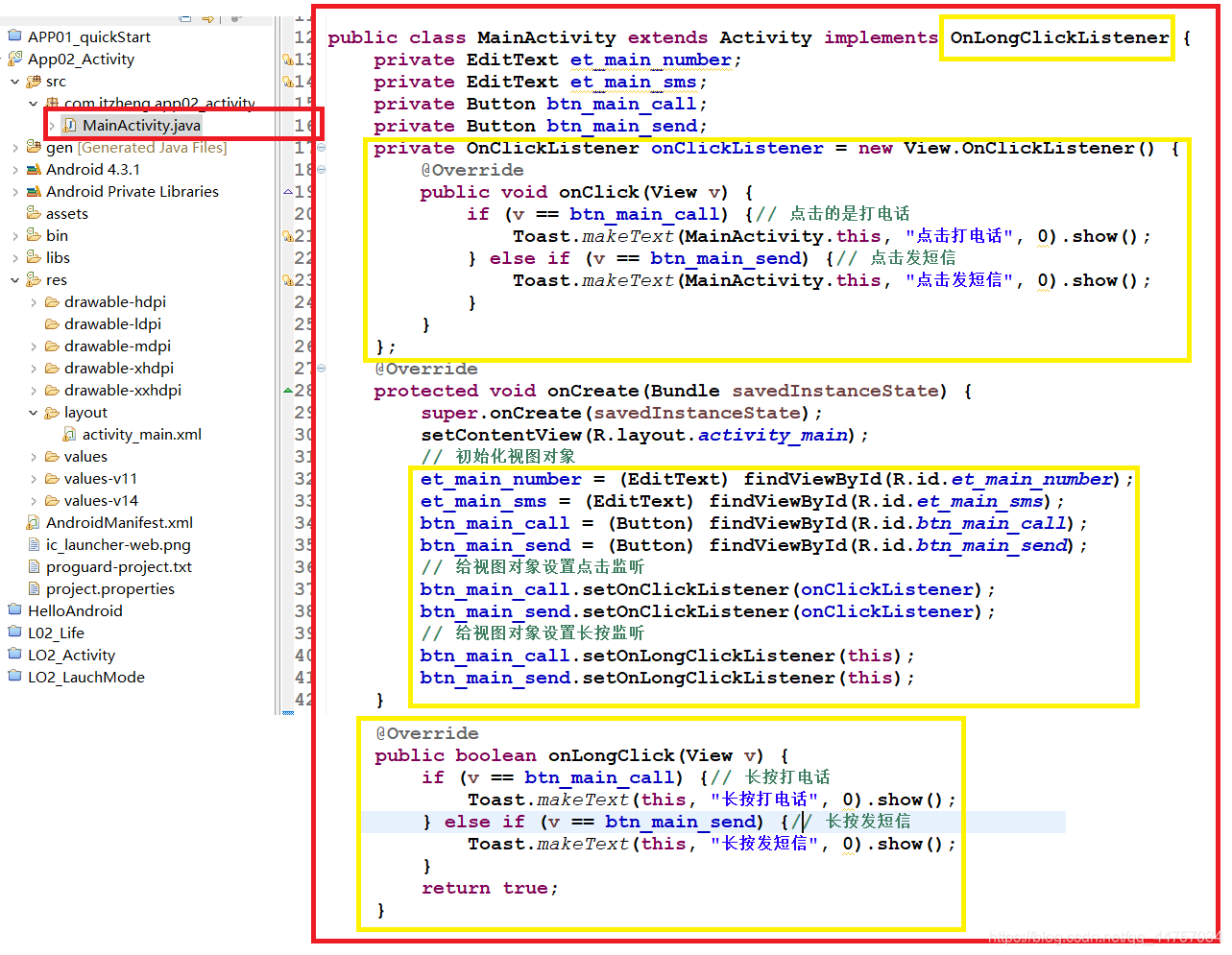Click the 'private Button btn_main_send;' declaration
Screen dimensions: 1232x955
click(x=541, y=126)
